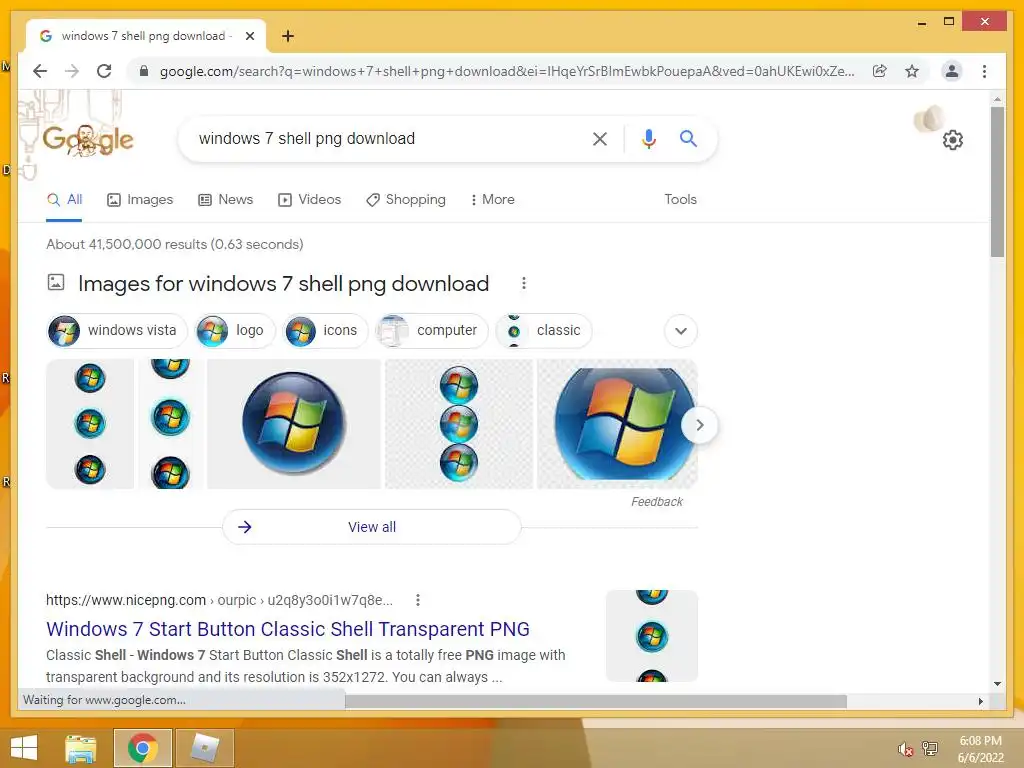Advance image carousel with the right arrow

coord(699,425)
